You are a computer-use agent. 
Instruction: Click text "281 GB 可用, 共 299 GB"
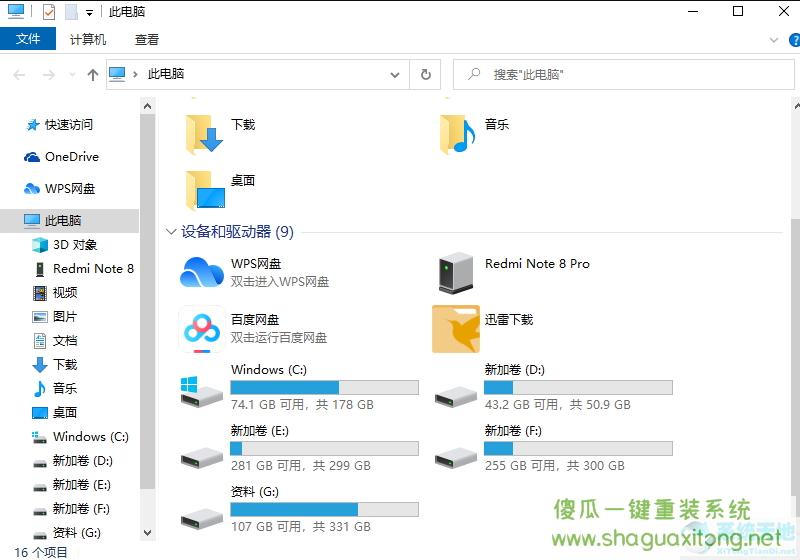pyautogui.click(x=301, y=466)
